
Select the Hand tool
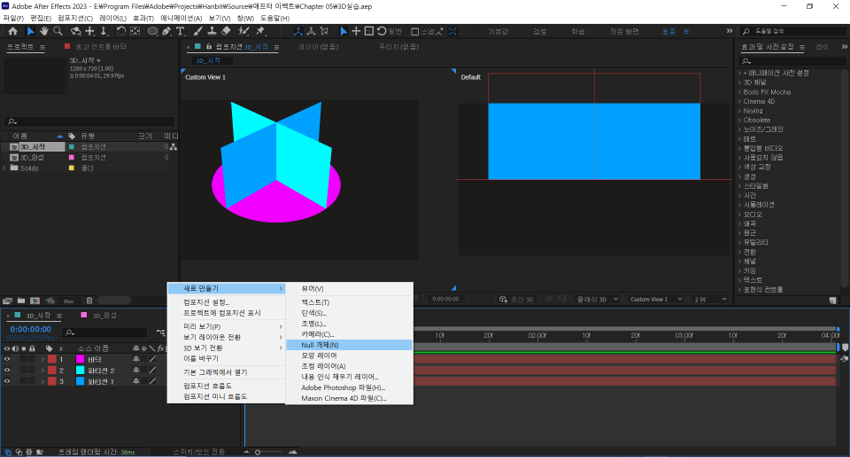[44, 31]
